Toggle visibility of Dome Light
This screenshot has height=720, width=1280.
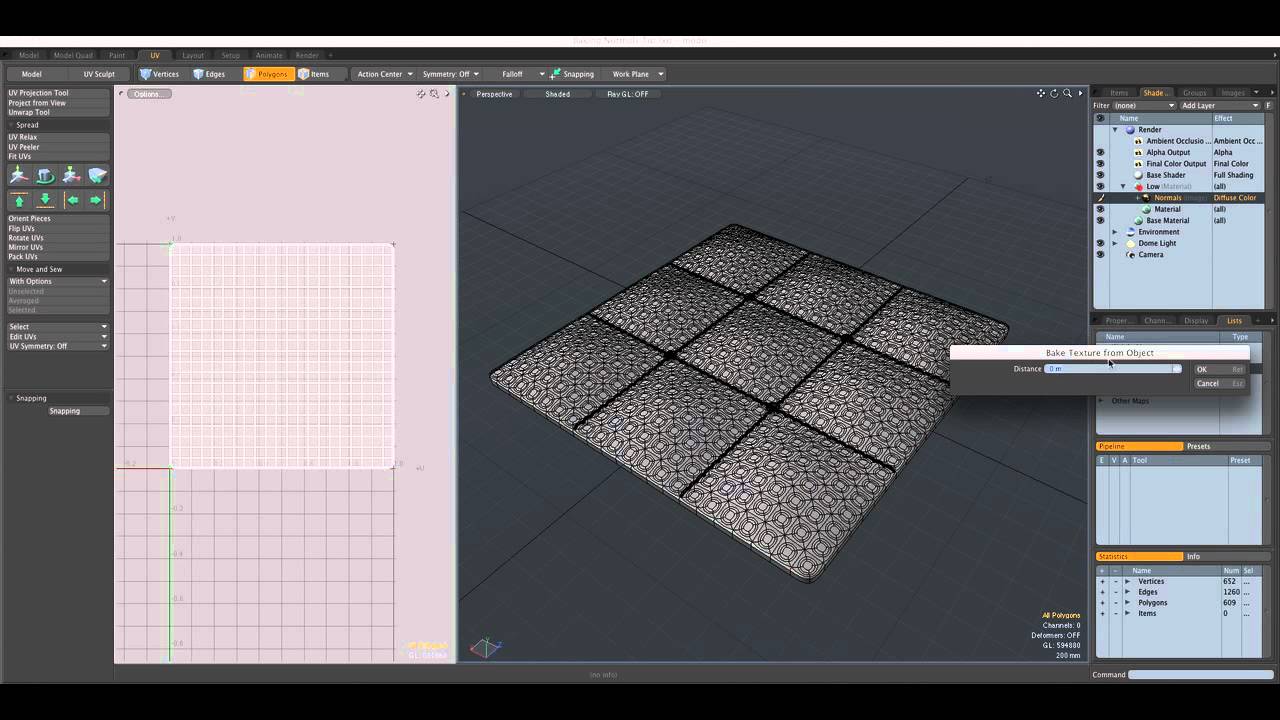[x=1100, y=243]
